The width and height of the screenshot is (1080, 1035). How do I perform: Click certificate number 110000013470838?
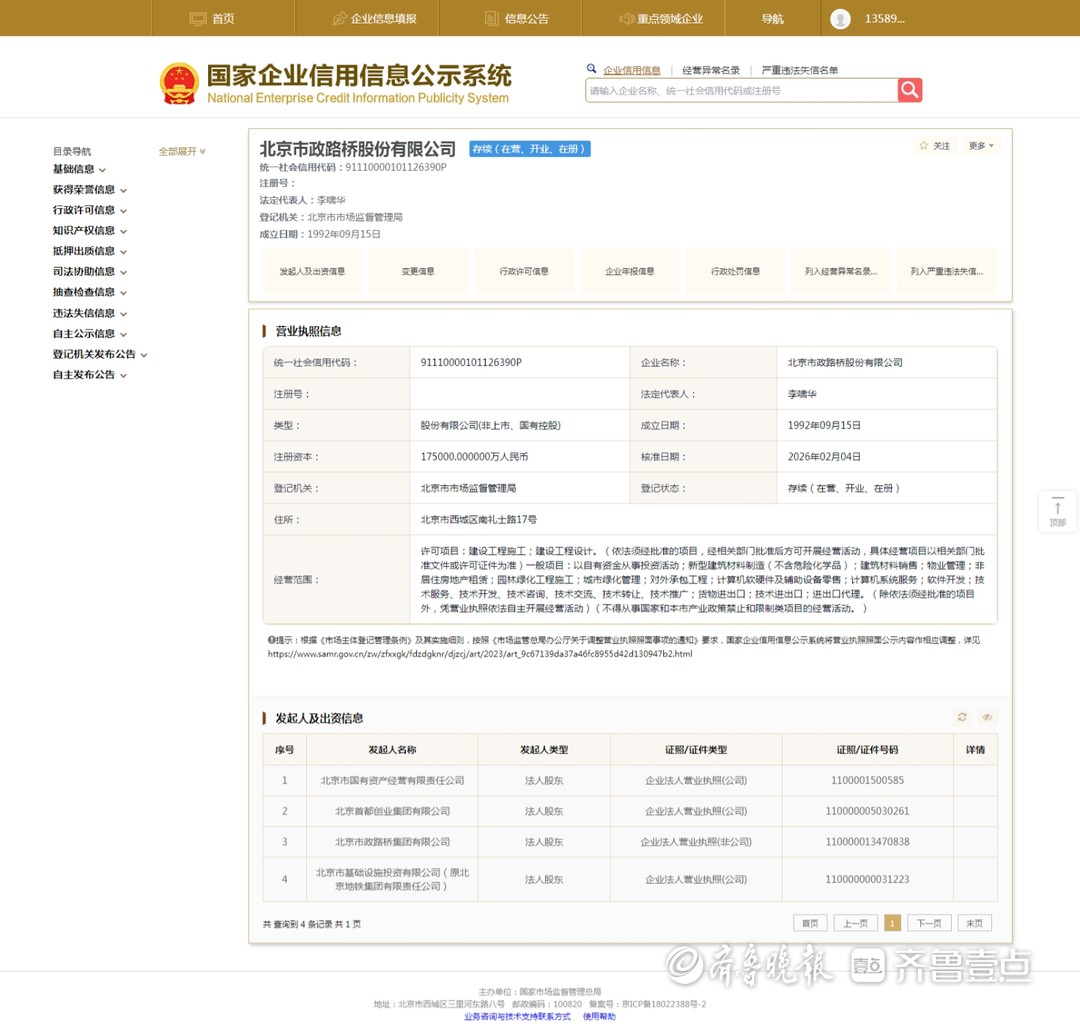pyautogui.click(x=867, y=841)
